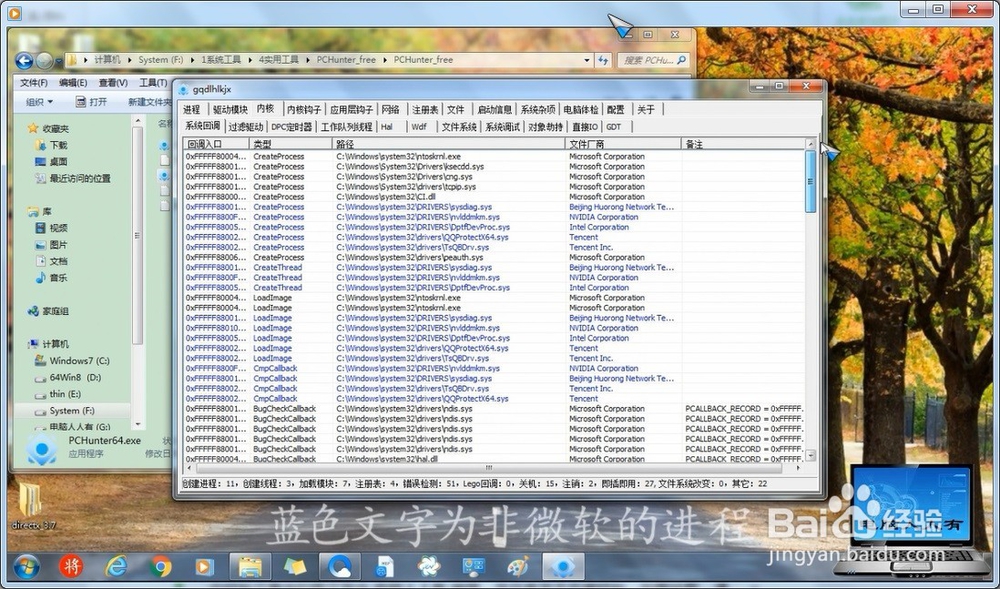Switch to 电脑体检 tab

[x=580, y=110]
